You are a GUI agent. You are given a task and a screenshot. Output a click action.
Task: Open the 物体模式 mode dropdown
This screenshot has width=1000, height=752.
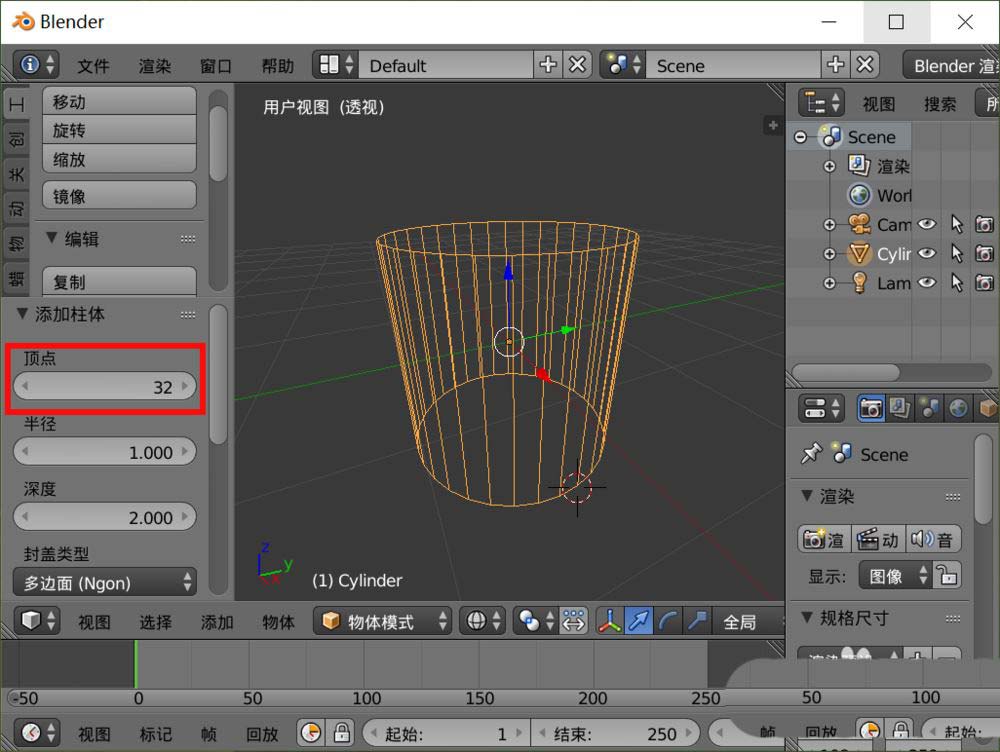point(382,621)
